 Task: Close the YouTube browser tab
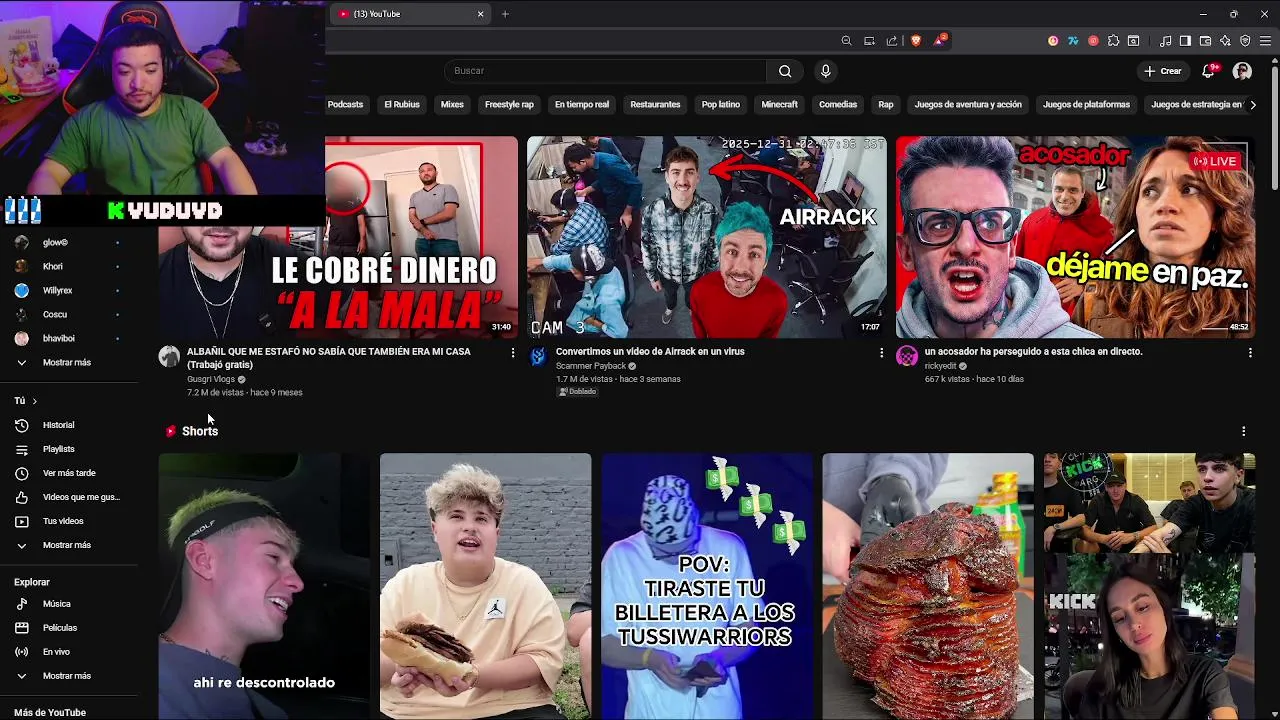(x=480, y=14)
